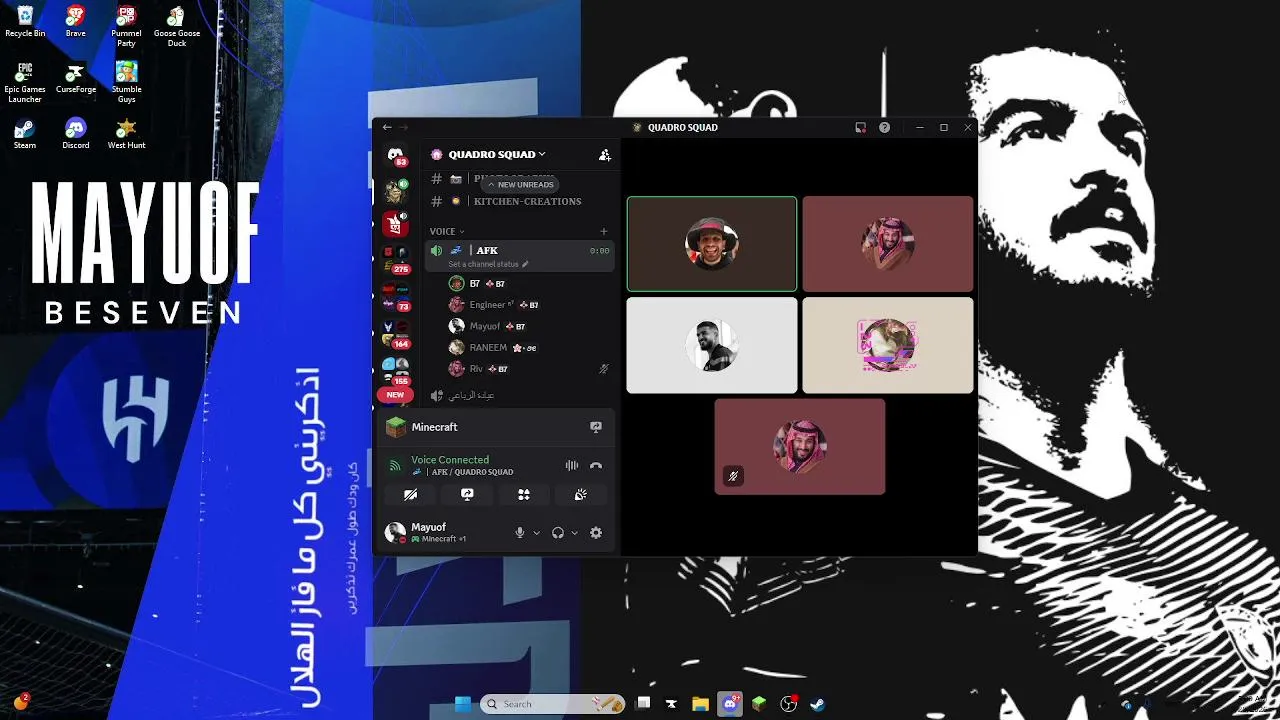Open Goose Goose Duck desktop shortcut

177,26
